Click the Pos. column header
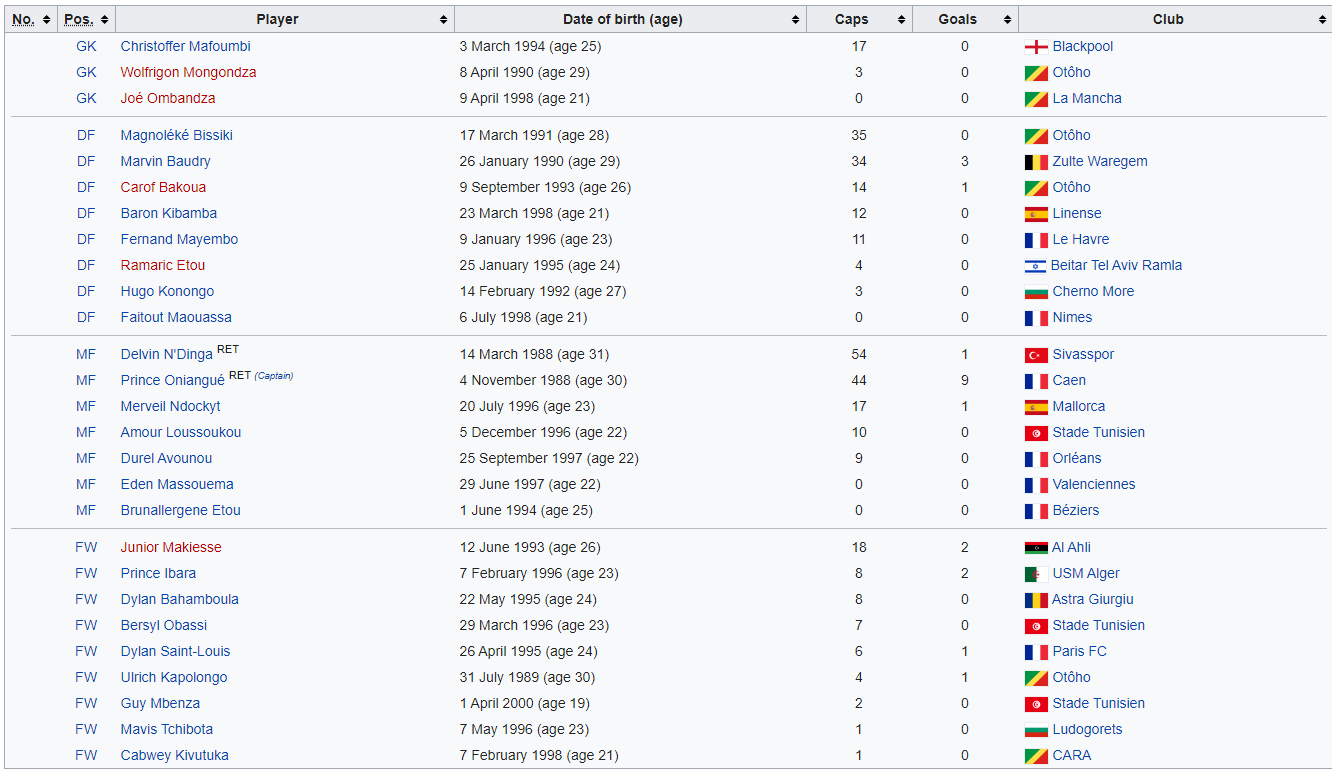The image size is (1332, 773). click(x=79, y=20)
